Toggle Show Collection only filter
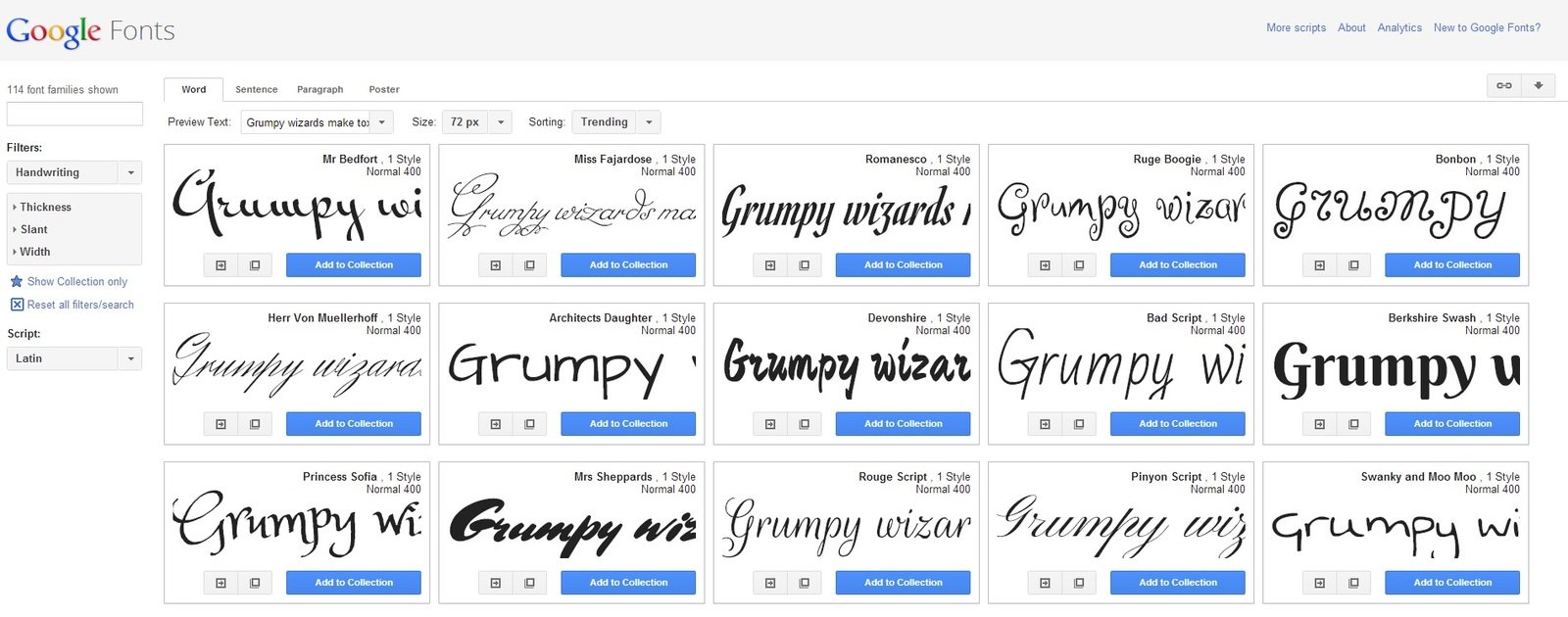 69,281
